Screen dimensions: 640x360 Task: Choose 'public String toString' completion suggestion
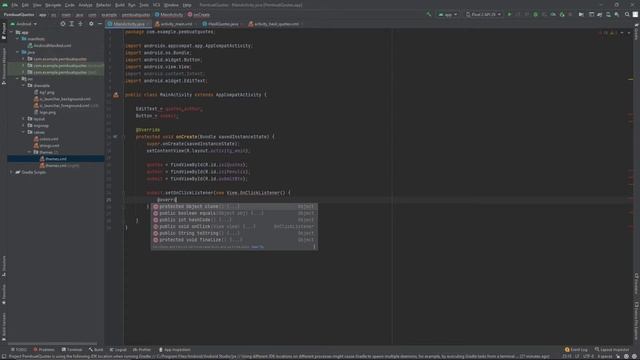pyautogui.click(x=234, y=233)
